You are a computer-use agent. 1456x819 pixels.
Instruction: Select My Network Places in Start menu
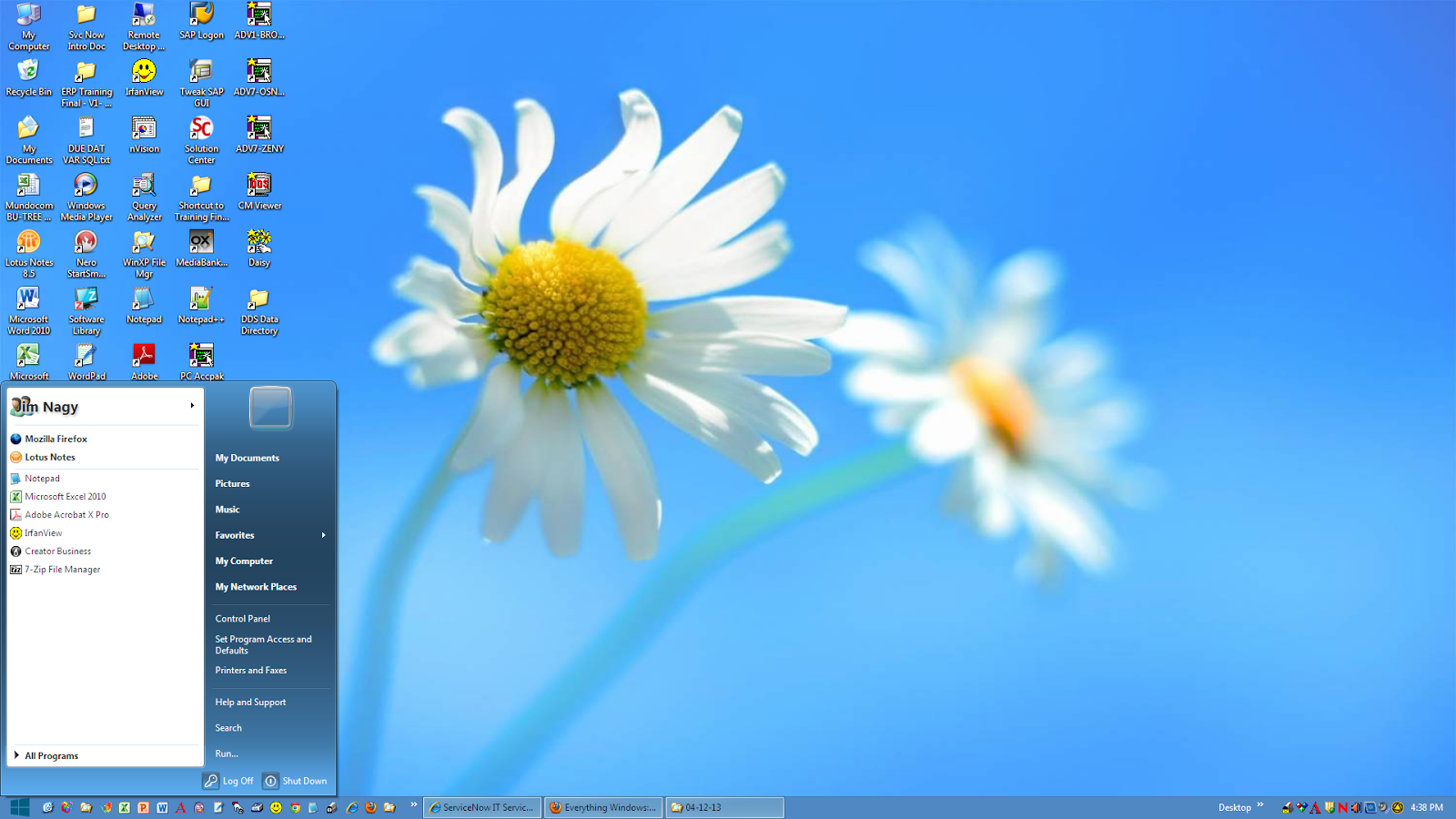(x=255, y=587)
